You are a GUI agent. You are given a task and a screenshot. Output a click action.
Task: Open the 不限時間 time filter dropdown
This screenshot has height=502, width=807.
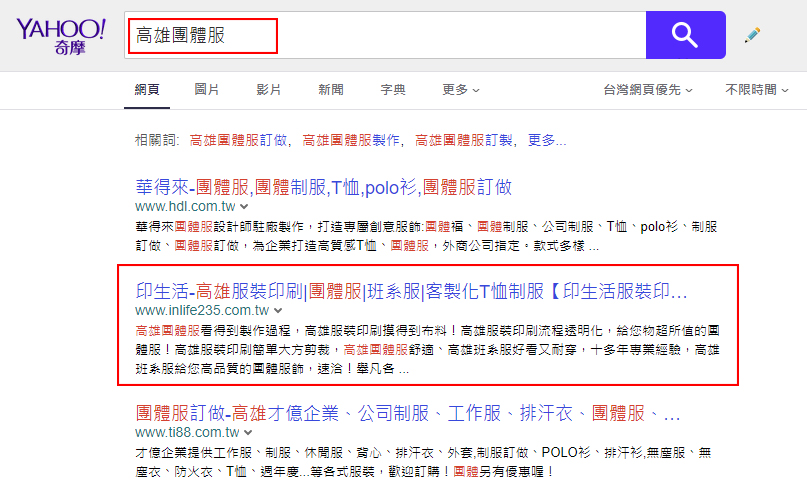757,90
